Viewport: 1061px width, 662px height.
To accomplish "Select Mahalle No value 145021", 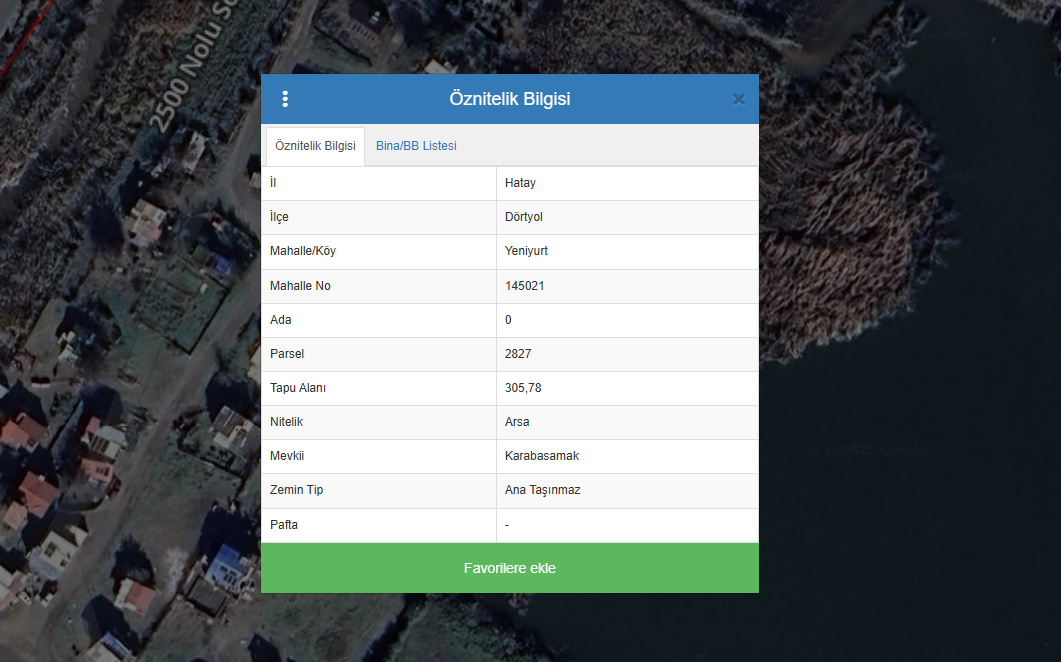I will click(x=525, y=286).
